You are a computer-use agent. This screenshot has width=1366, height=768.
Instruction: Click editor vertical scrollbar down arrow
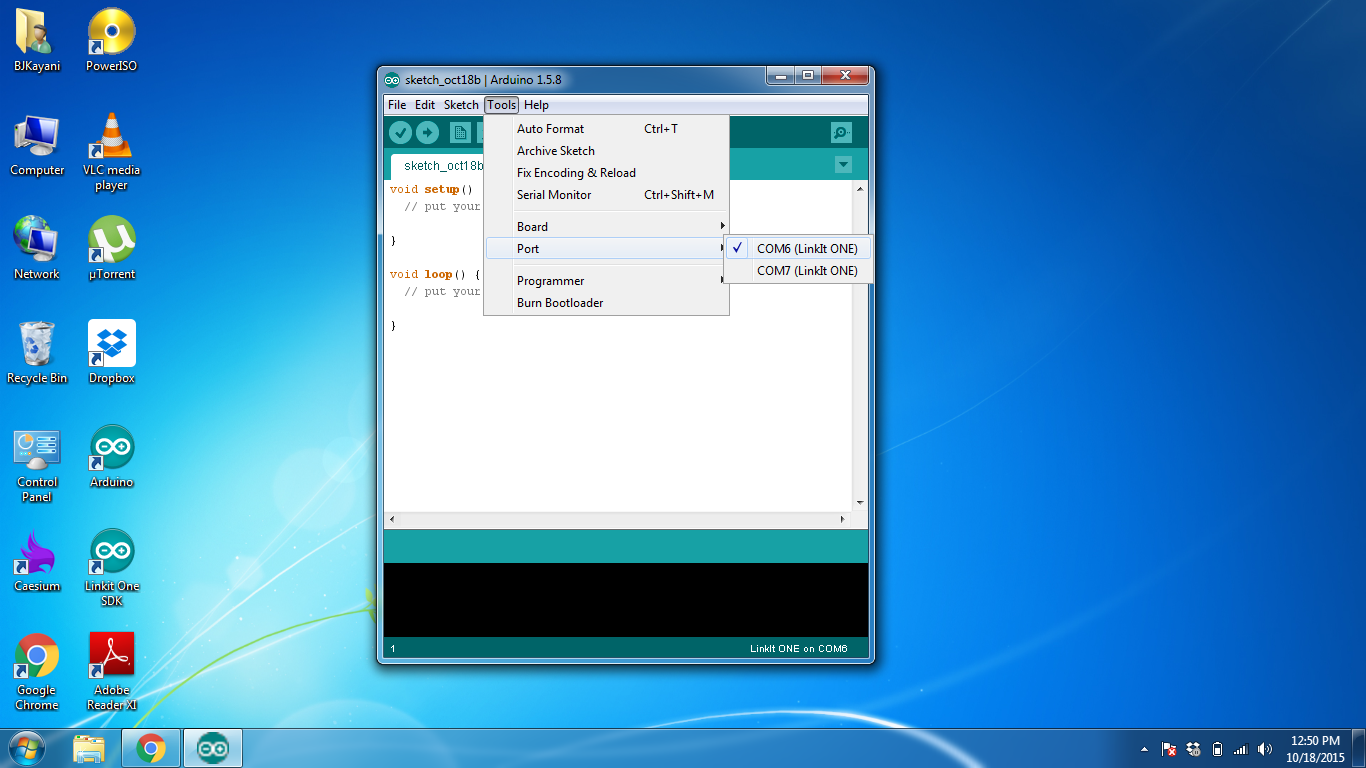point(860,503)
